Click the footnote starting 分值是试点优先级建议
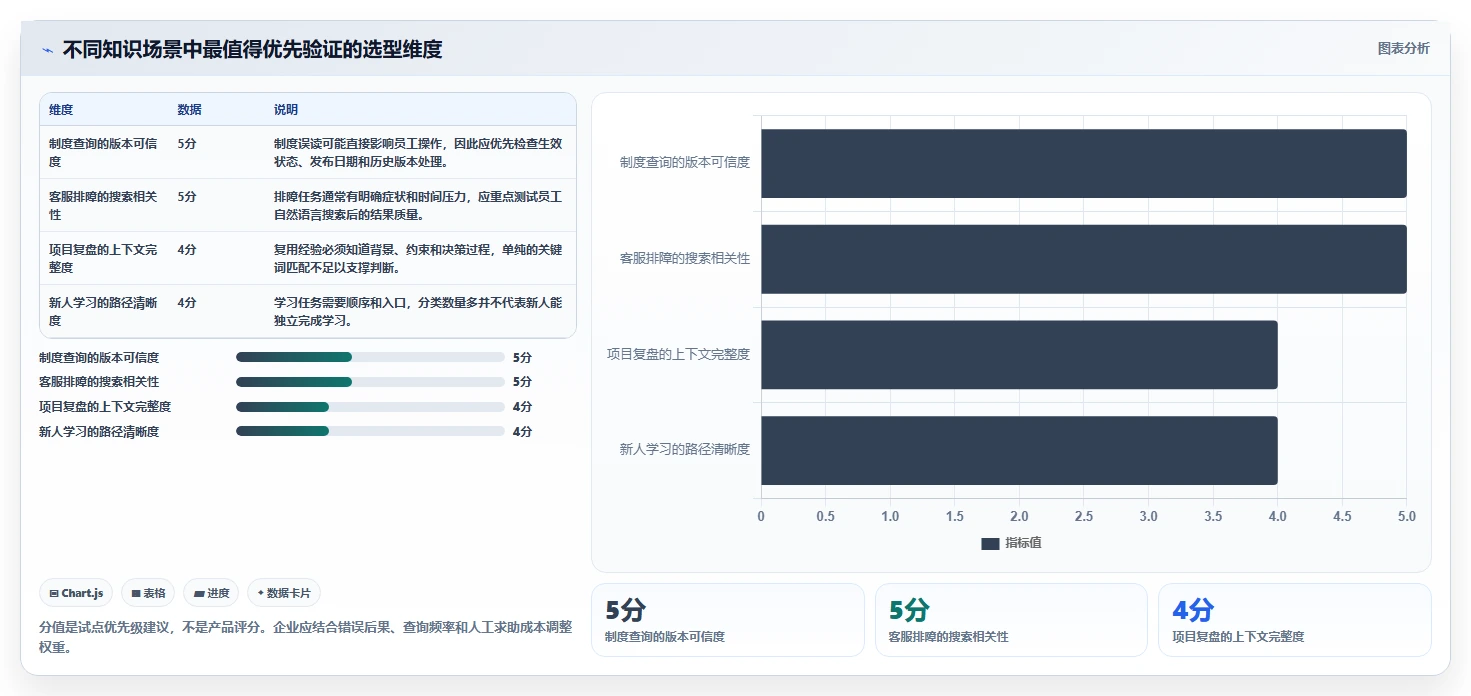The height and width of the screenshot is (696, 1471). [306, 637]
